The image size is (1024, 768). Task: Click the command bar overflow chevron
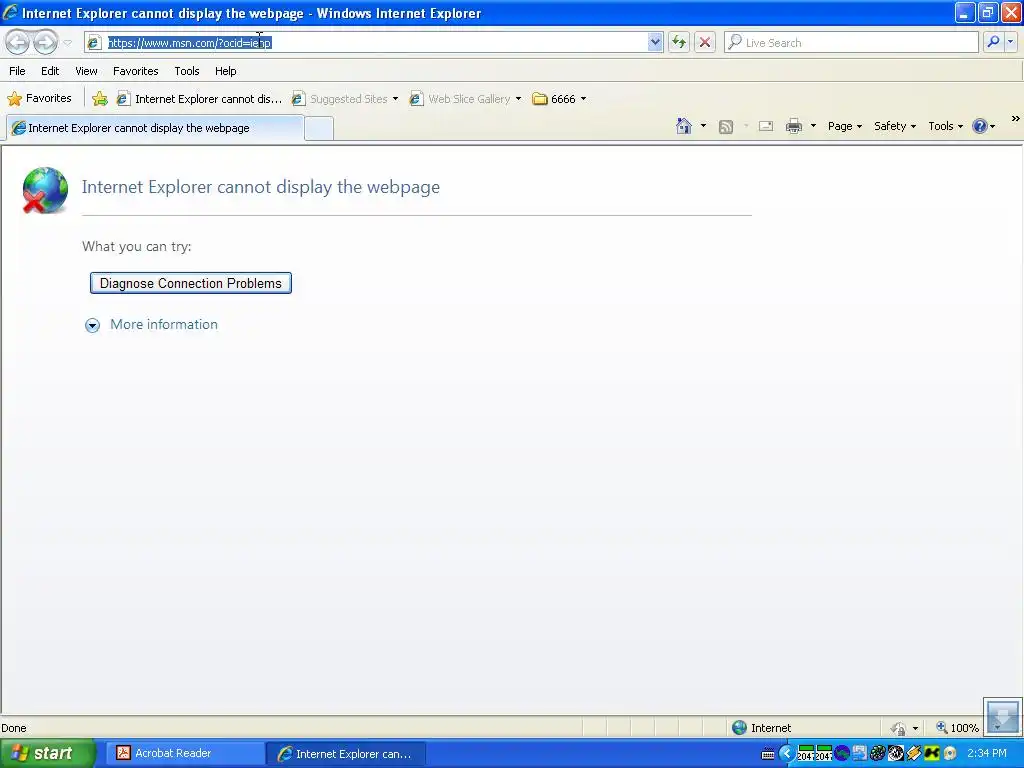pos(1015,119)
